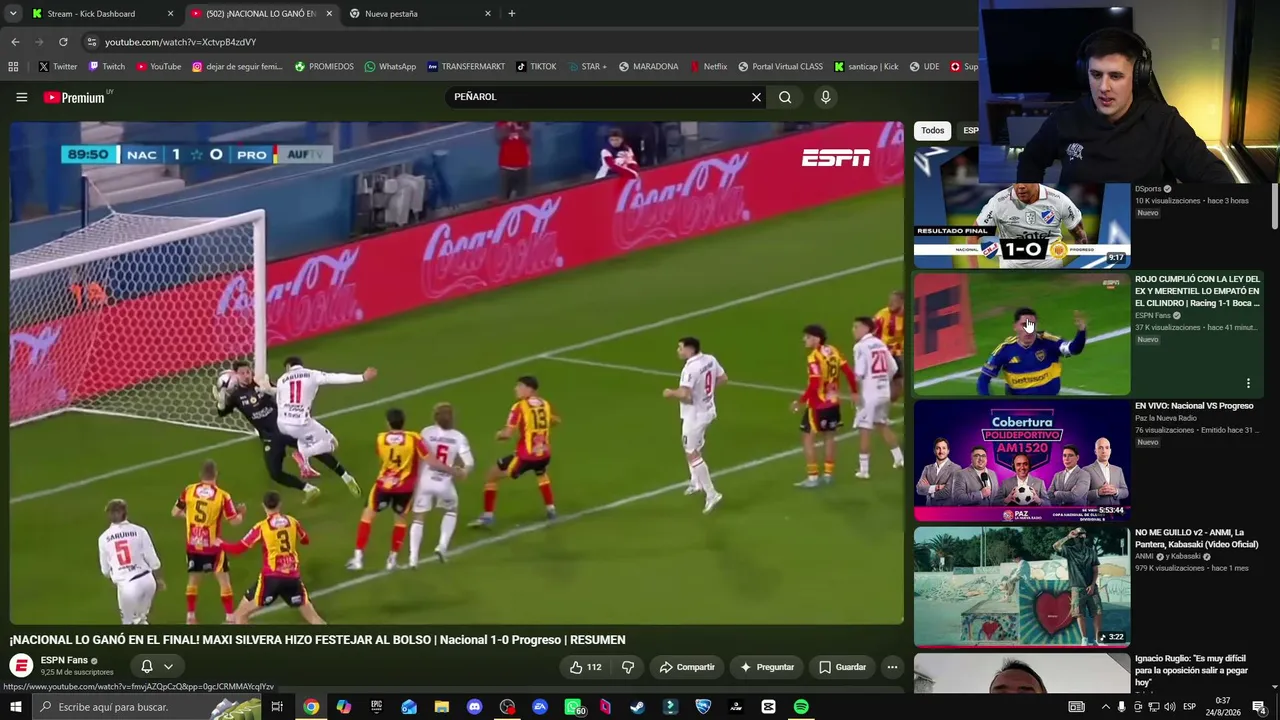Image resolution: width=1280 pixels, height=720 pixels.
Task: Click the Windows taskbar search box
Action: (x=147, y=707)
